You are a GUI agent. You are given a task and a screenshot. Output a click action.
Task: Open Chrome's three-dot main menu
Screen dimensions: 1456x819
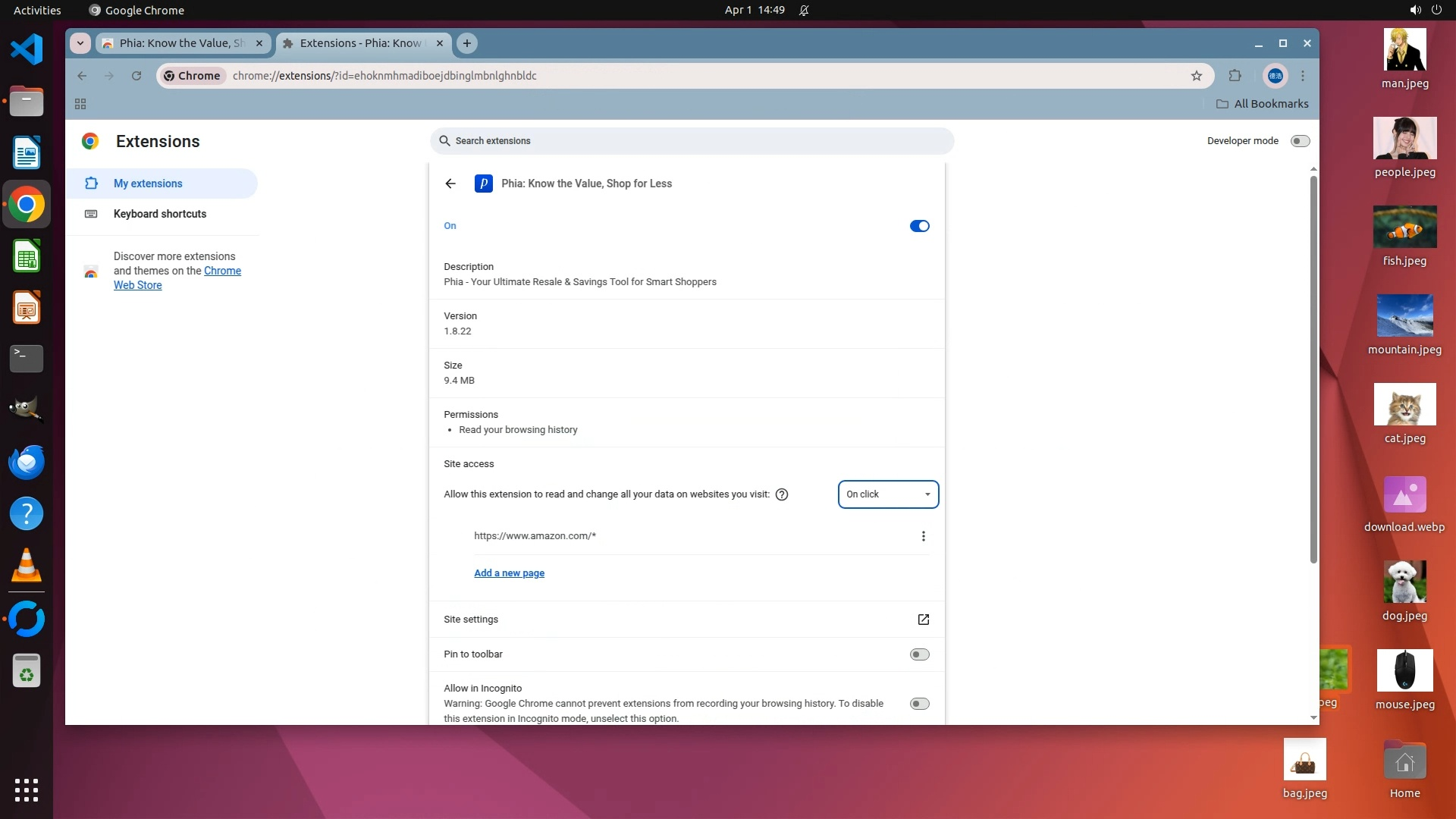click(1303, 76)
